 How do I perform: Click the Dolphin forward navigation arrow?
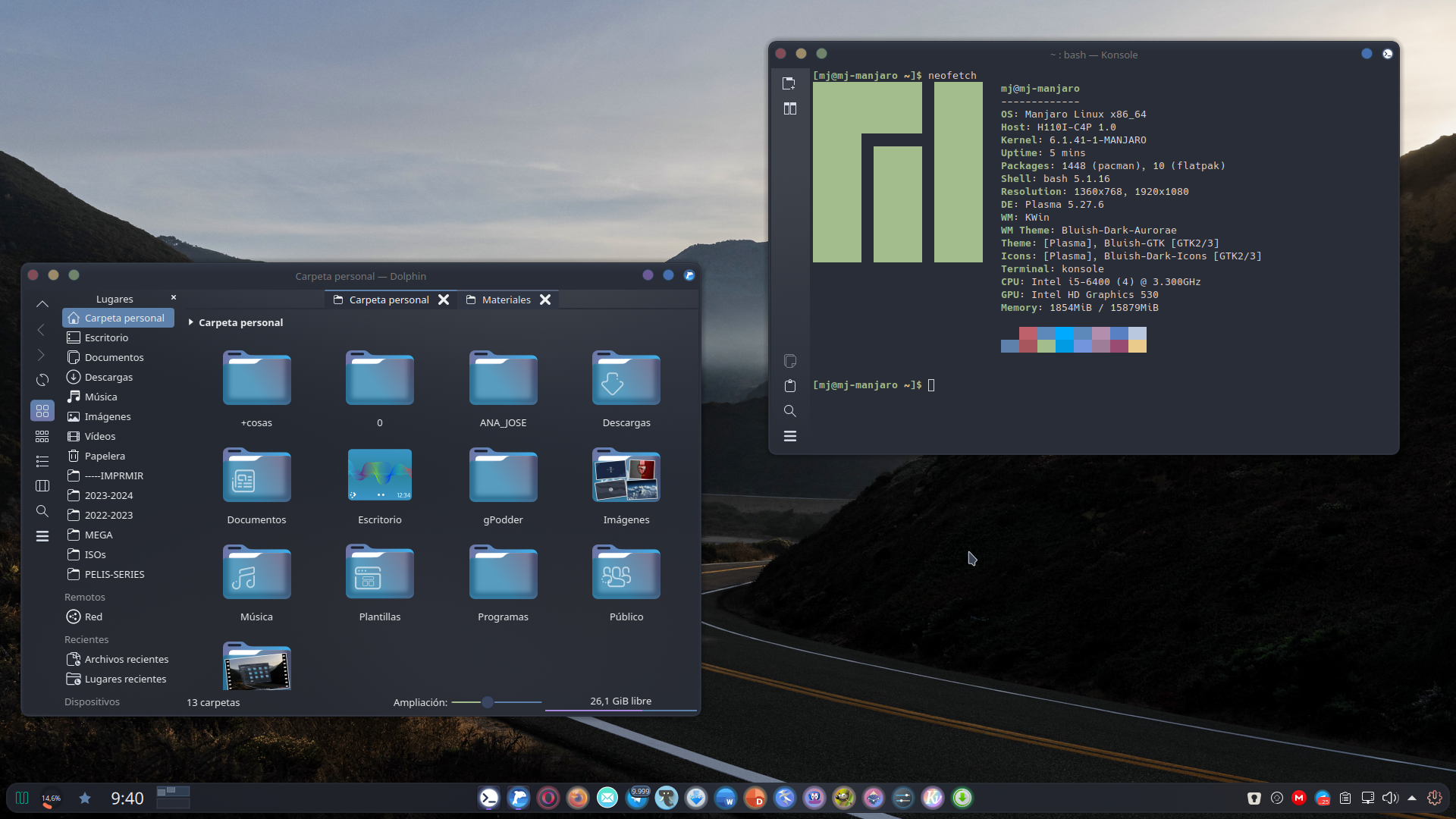click(x=41, y=355)
